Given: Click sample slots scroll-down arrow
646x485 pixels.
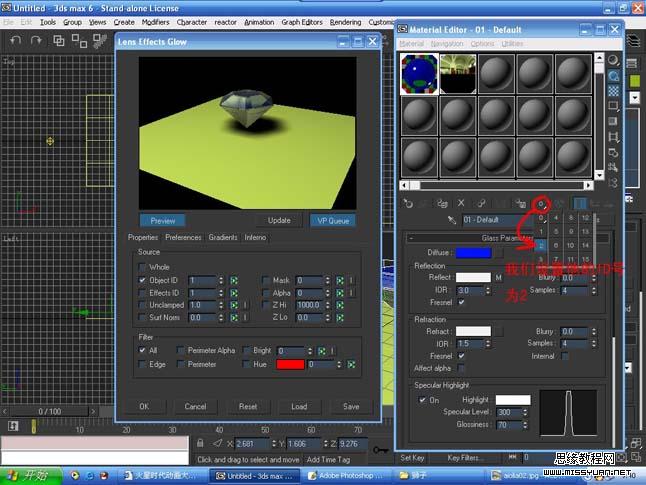Looking at the screenshot, I should tap(599, 176).
